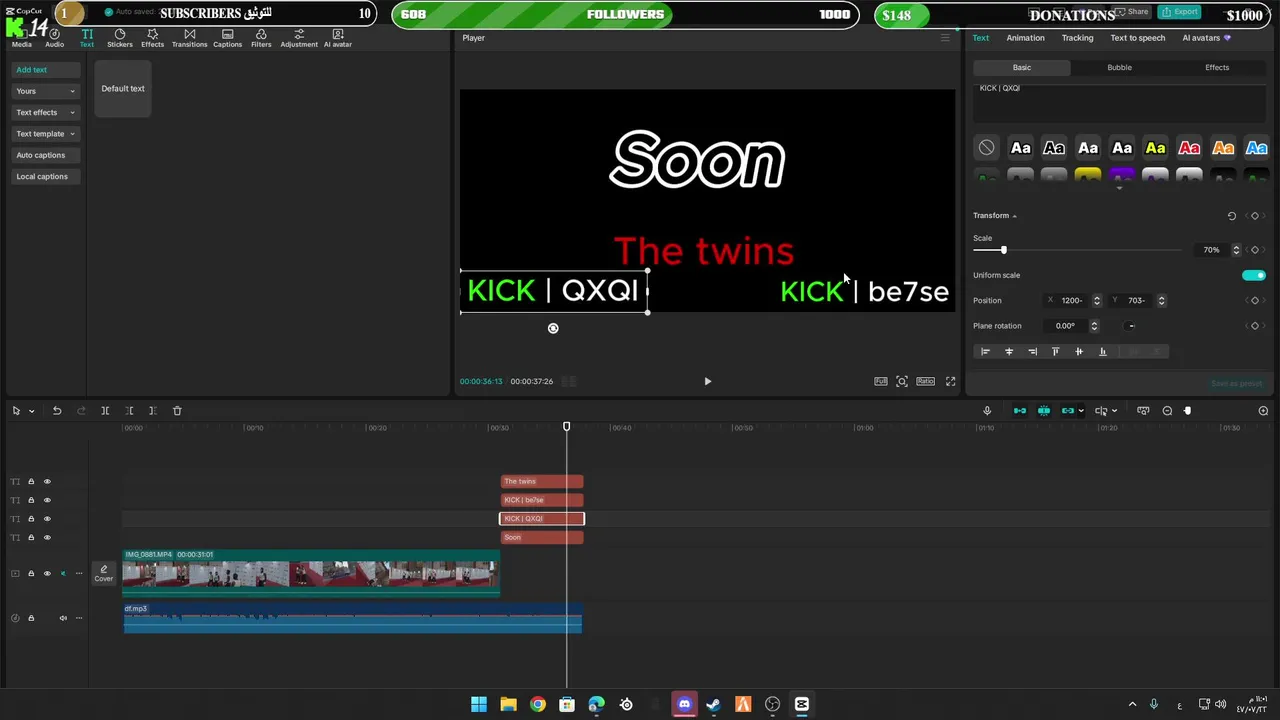Screen dimensions: 1280x720
Task: Click fullscreen icon in player
Action: [x=951, y=381]
